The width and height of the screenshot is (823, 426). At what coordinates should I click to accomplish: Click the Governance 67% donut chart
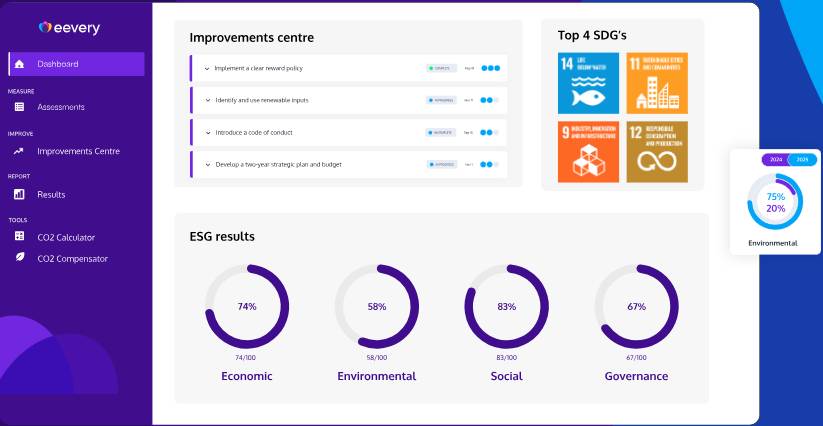click(x=636, y=306)
